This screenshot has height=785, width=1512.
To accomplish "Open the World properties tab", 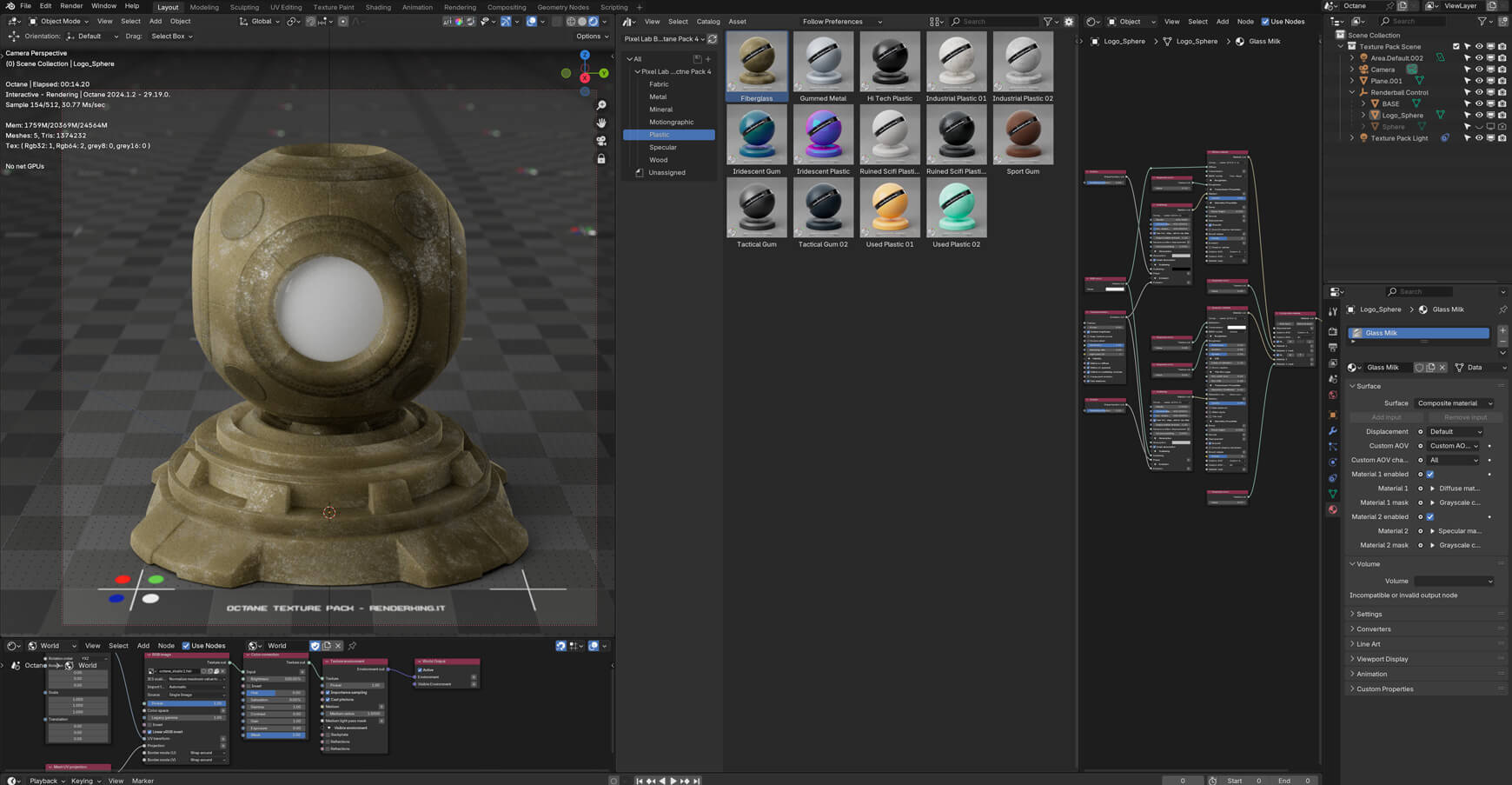I will 1333,396.
